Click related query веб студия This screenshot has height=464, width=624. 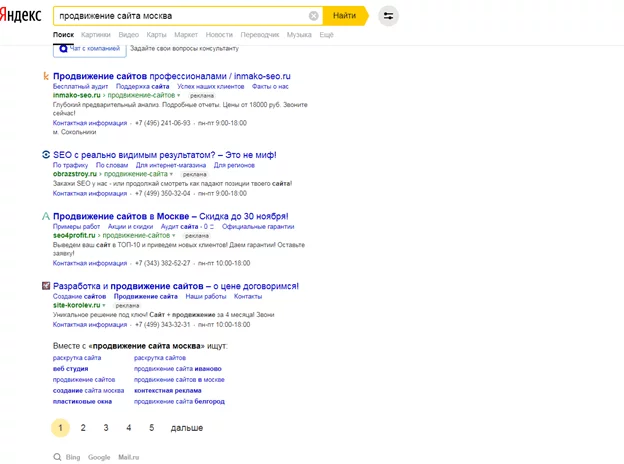70,368
